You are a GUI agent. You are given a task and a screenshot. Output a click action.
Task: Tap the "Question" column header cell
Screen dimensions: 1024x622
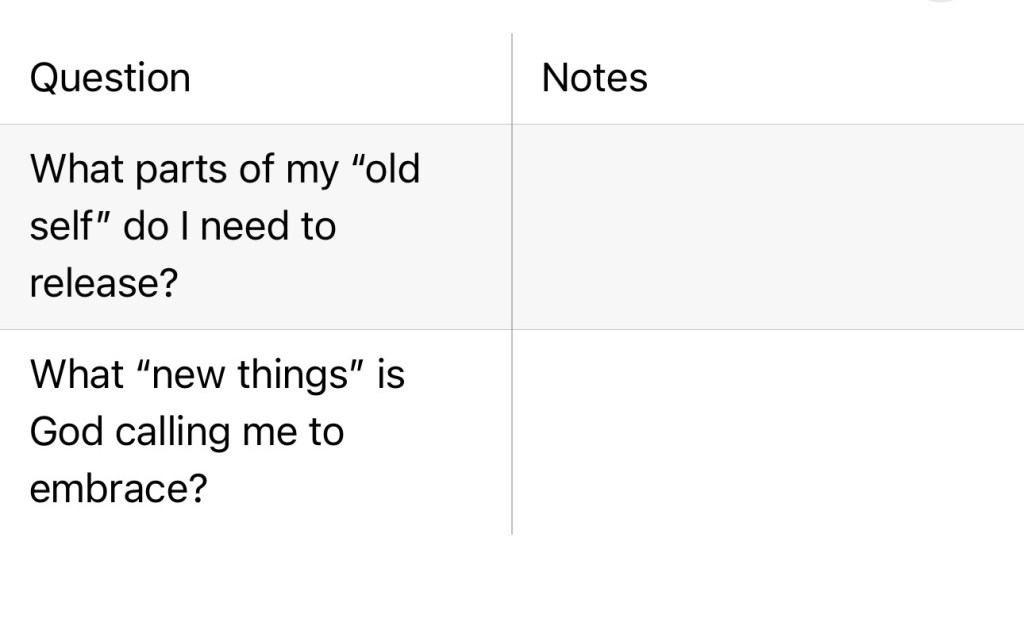[x=110, y=78]
